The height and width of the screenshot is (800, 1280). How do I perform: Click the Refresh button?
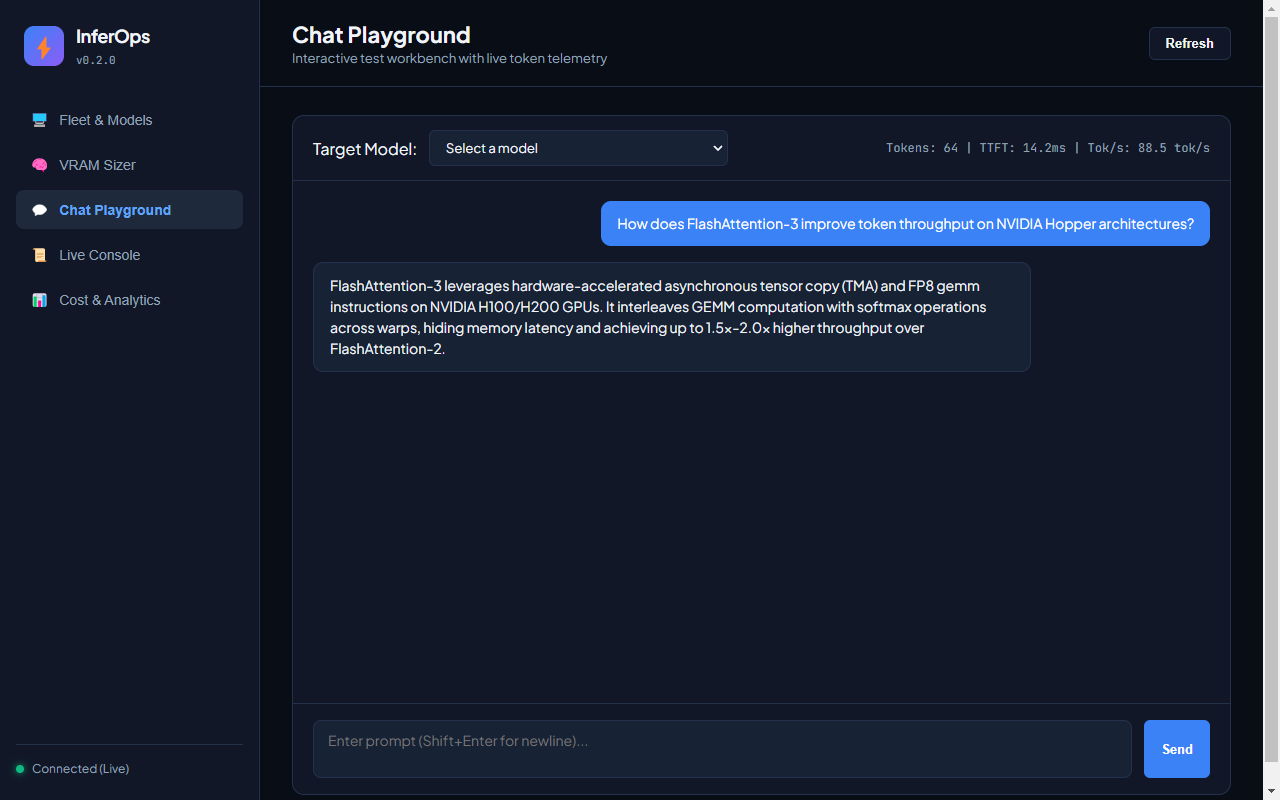(1189, 43)
